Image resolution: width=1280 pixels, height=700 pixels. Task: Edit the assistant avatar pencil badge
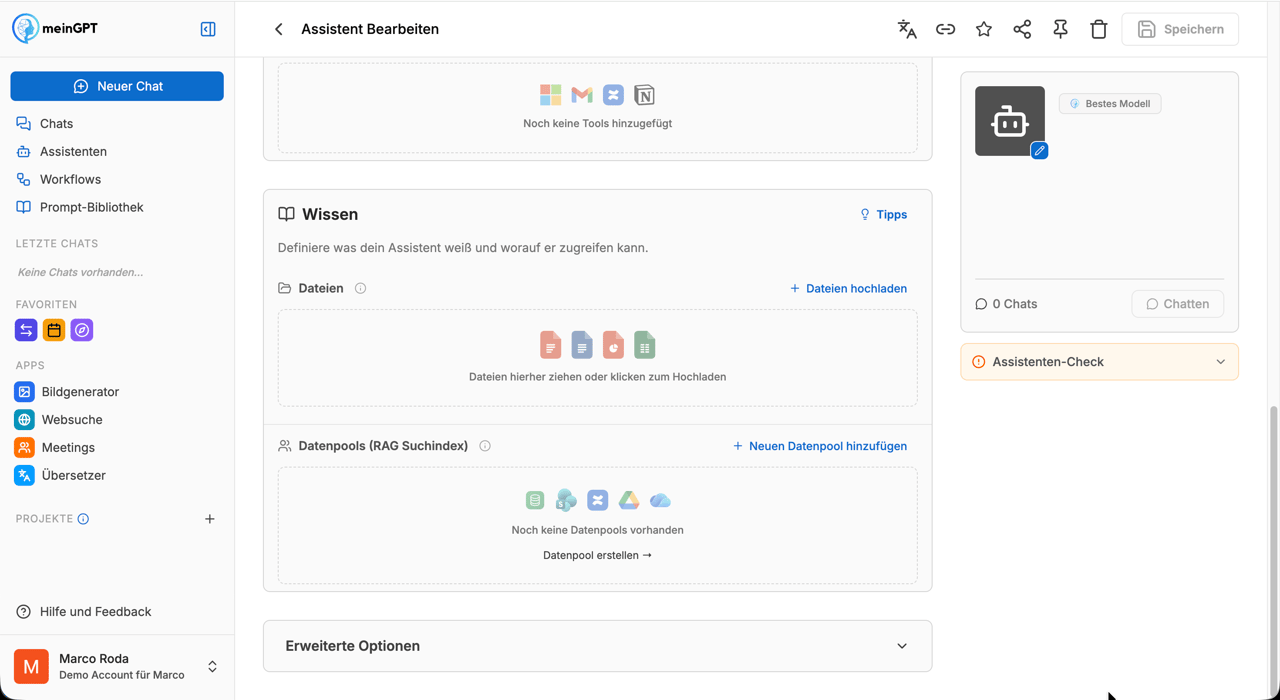click(x=1039, y=150)
